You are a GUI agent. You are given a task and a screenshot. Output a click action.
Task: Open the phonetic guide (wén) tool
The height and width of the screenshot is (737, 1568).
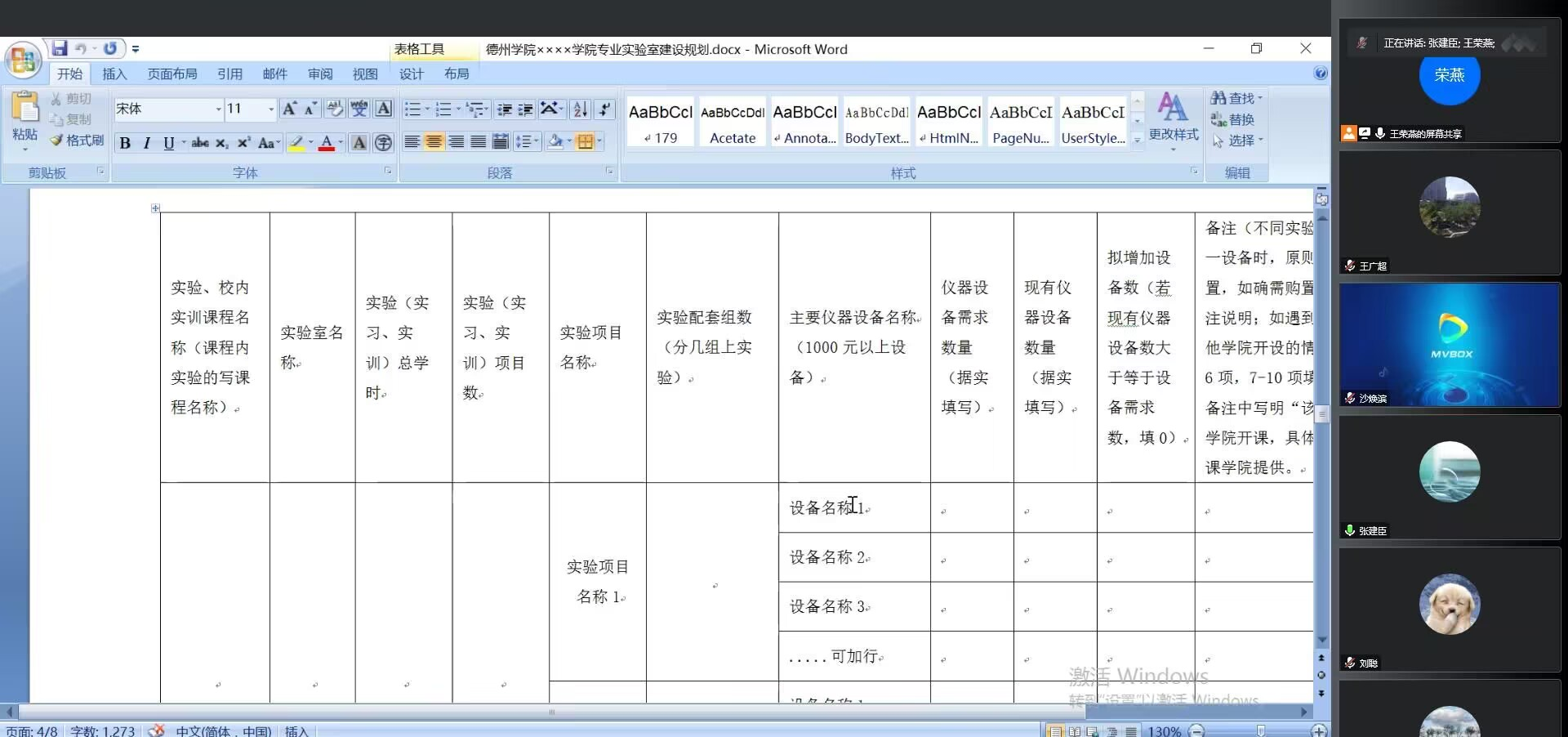click(359, 109)
